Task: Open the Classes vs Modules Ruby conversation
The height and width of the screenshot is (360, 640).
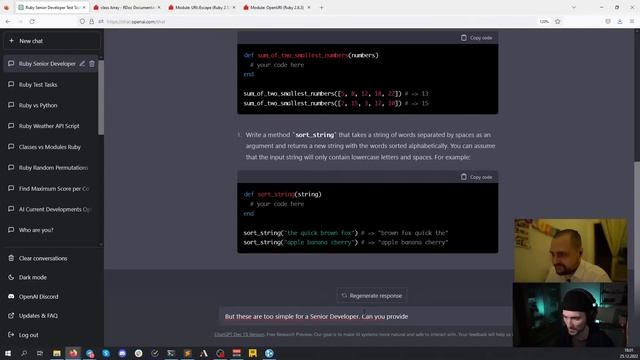Action: coord(51,147)
